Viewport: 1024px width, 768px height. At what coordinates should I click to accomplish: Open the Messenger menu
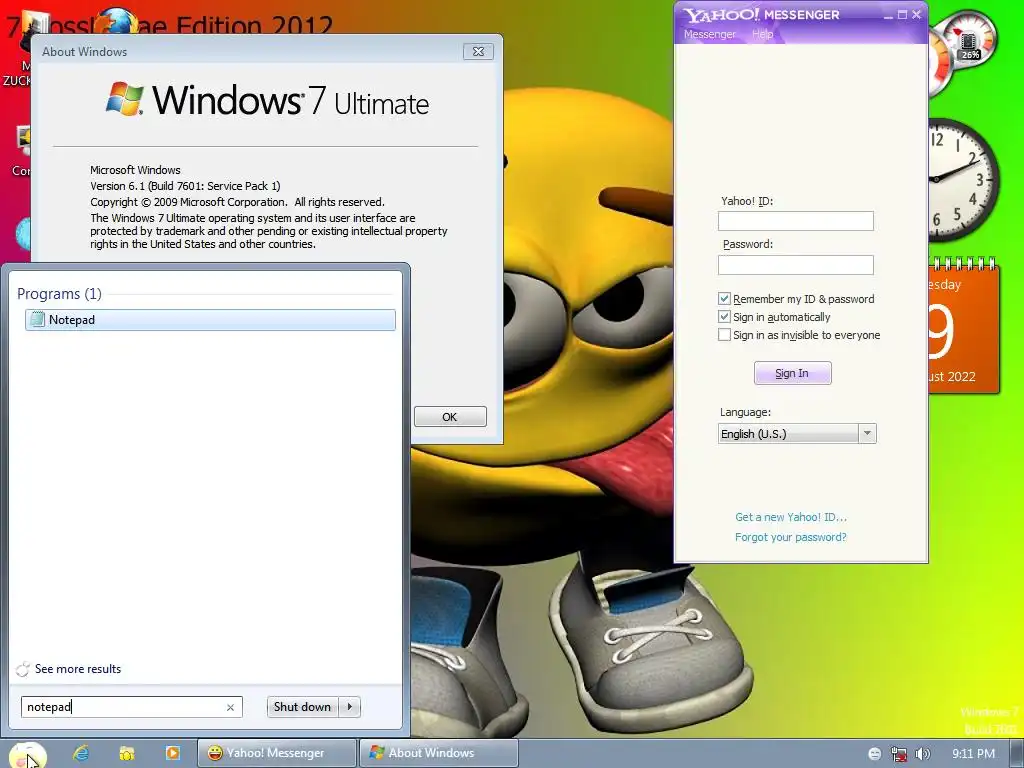pyautogui.click(x=709, y=34)
